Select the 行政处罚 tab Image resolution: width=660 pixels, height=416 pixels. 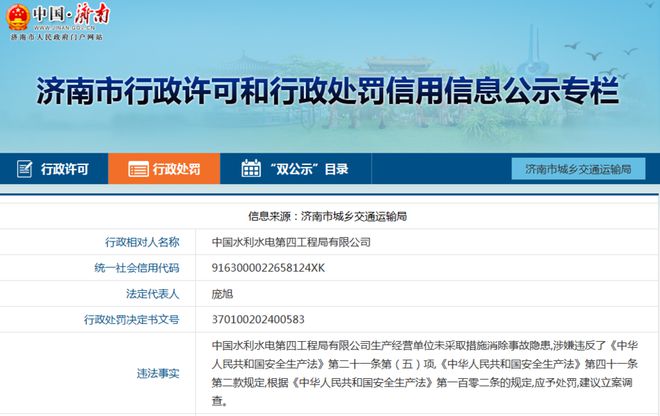pyautogui.click(x=164, y=169)
